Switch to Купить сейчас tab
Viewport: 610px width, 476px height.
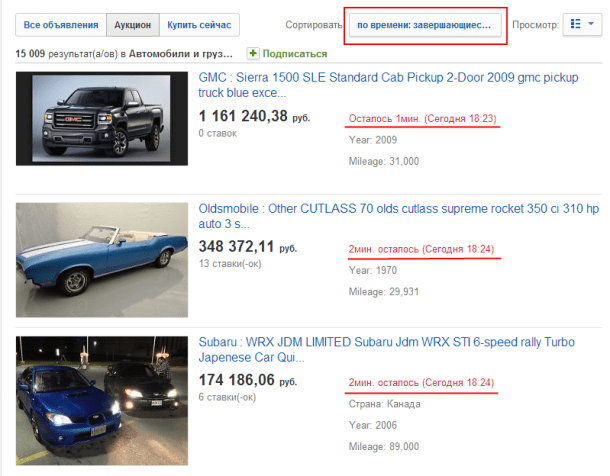[199, 25]
